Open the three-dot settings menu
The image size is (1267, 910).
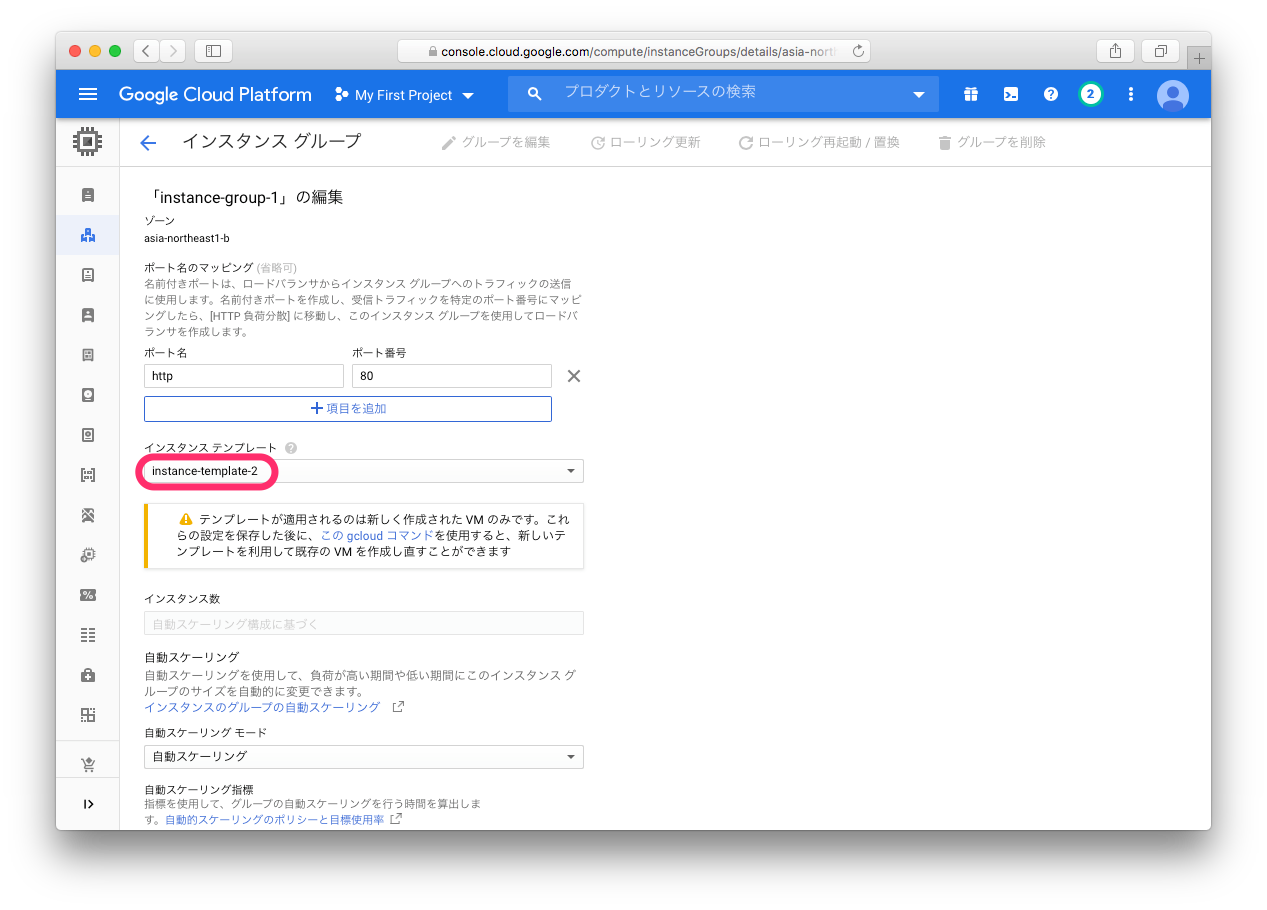pos(1131,94)
